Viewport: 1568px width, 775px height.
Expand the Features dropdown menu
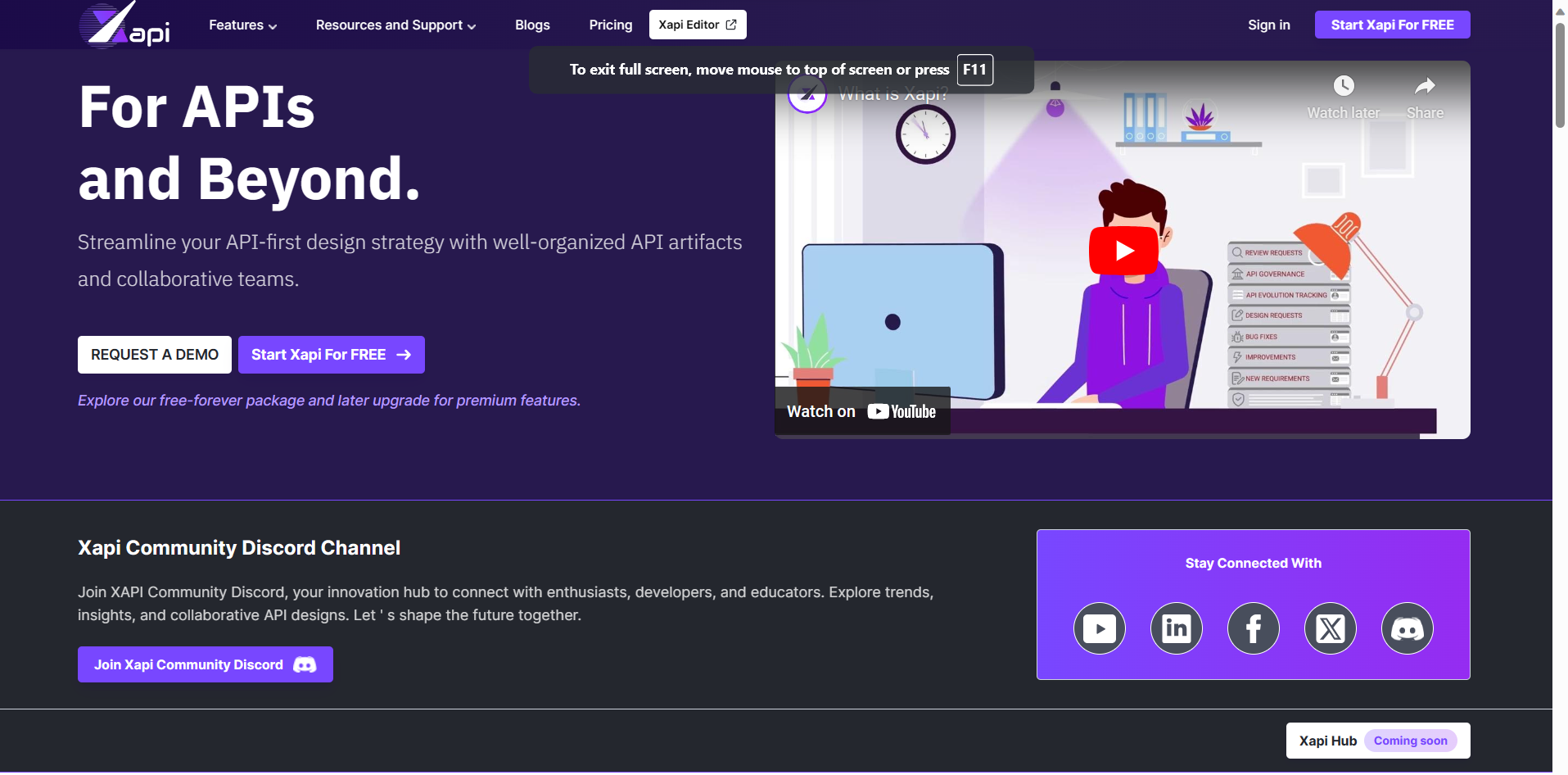pos(242,25)
